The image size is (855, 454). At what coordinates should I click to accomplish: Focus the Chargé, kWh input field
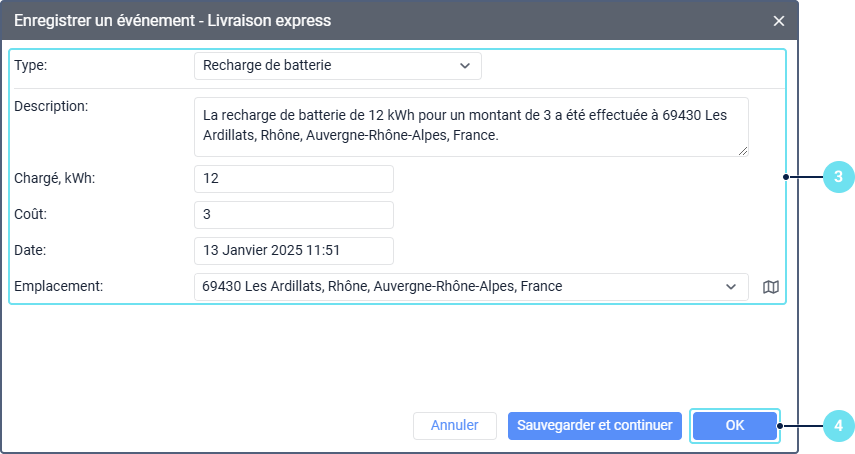tap(293, 179)
